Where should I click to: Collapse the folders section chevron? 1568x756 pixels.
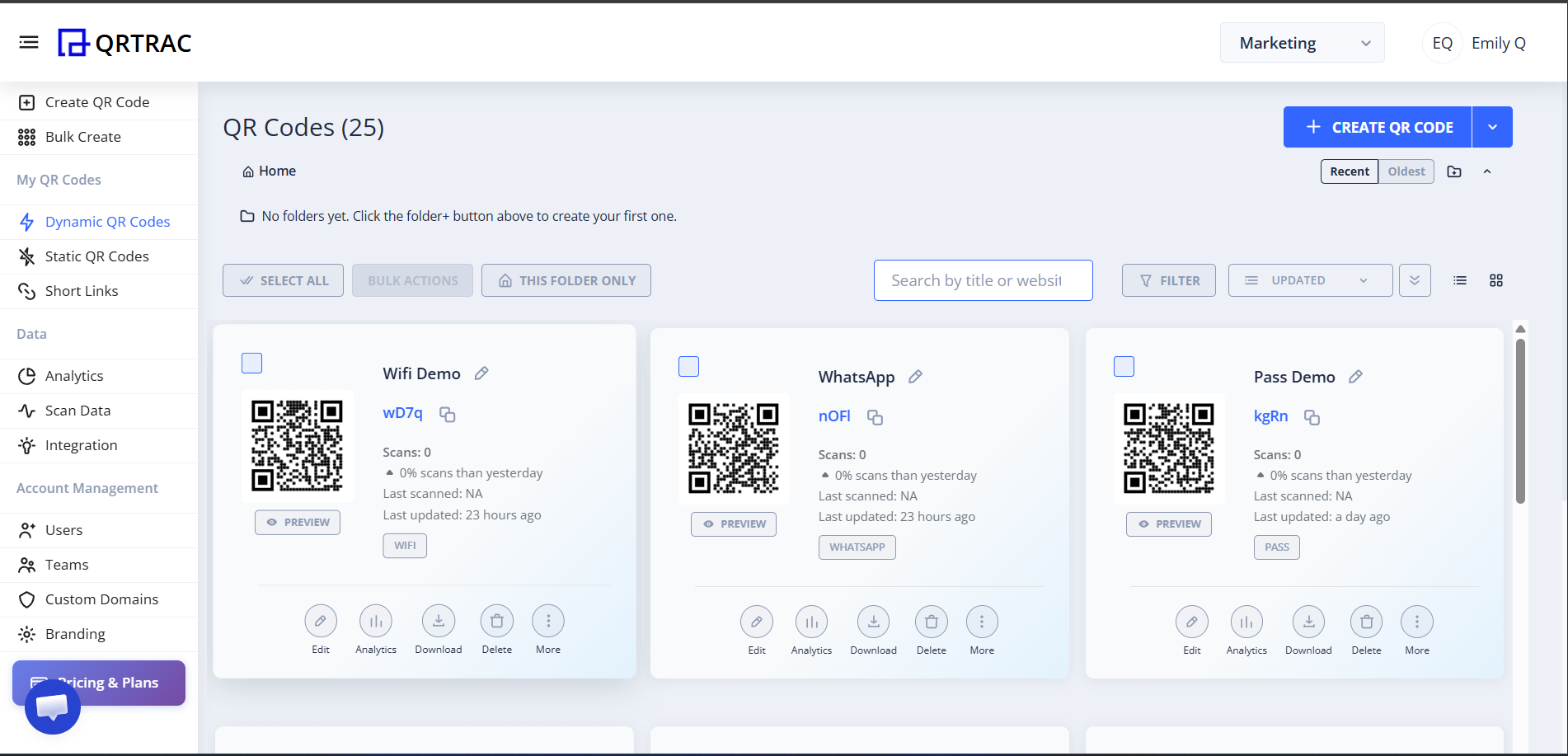pos(1487,171)
